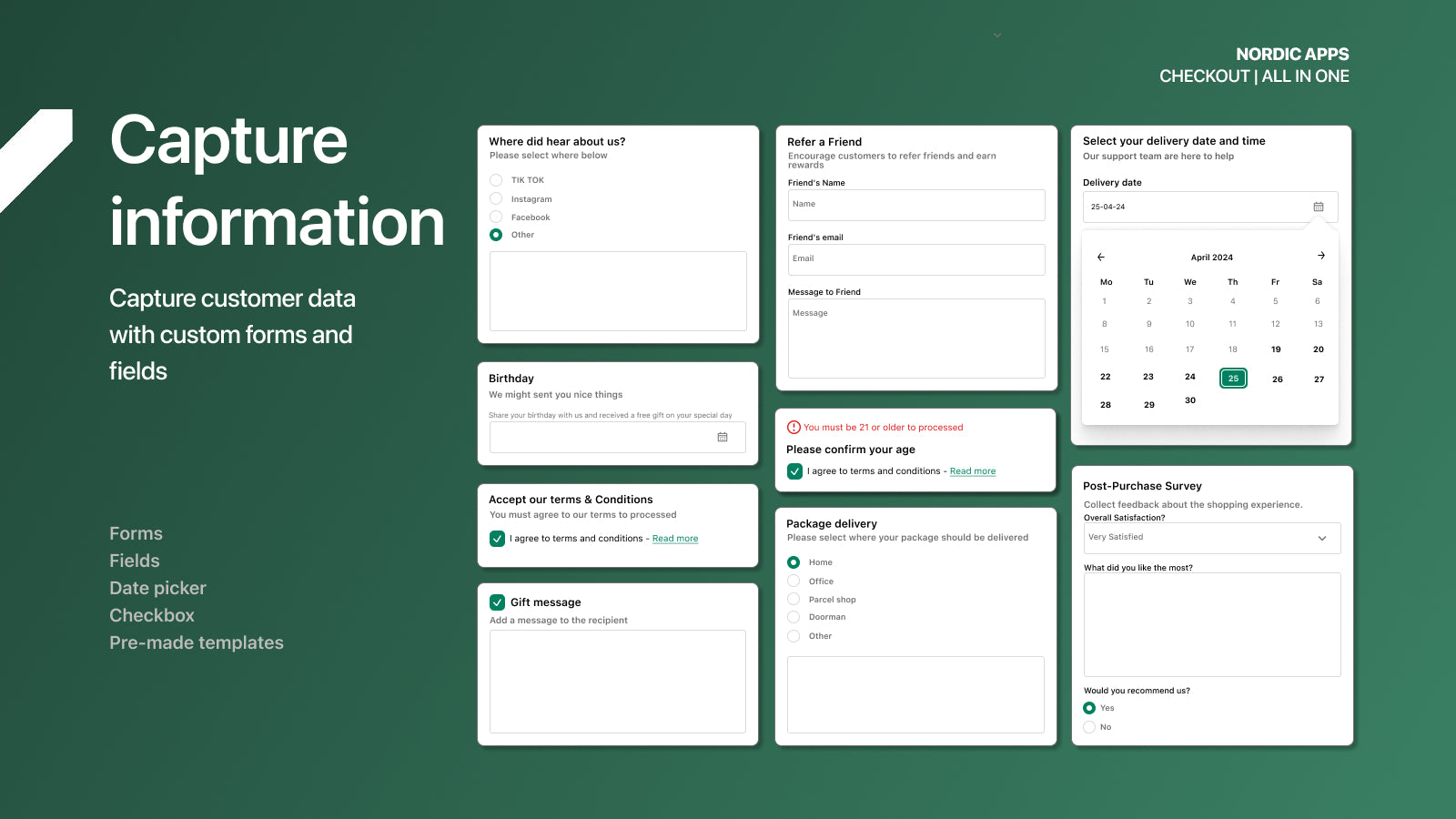Uncheck the age confirmation checkbox
Viewport: 1456px width, 819px height.
point(794,470)
